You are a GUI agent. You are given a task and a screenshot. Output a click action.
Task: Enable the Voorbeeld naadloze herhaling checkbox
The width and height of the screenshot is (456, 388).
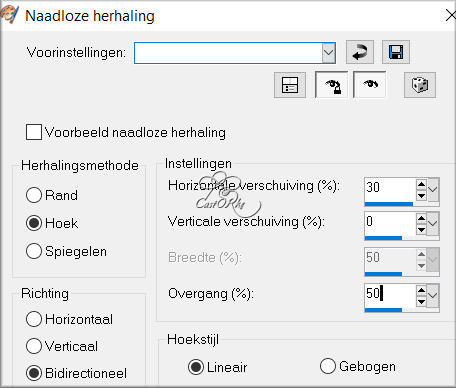[34, 132]
